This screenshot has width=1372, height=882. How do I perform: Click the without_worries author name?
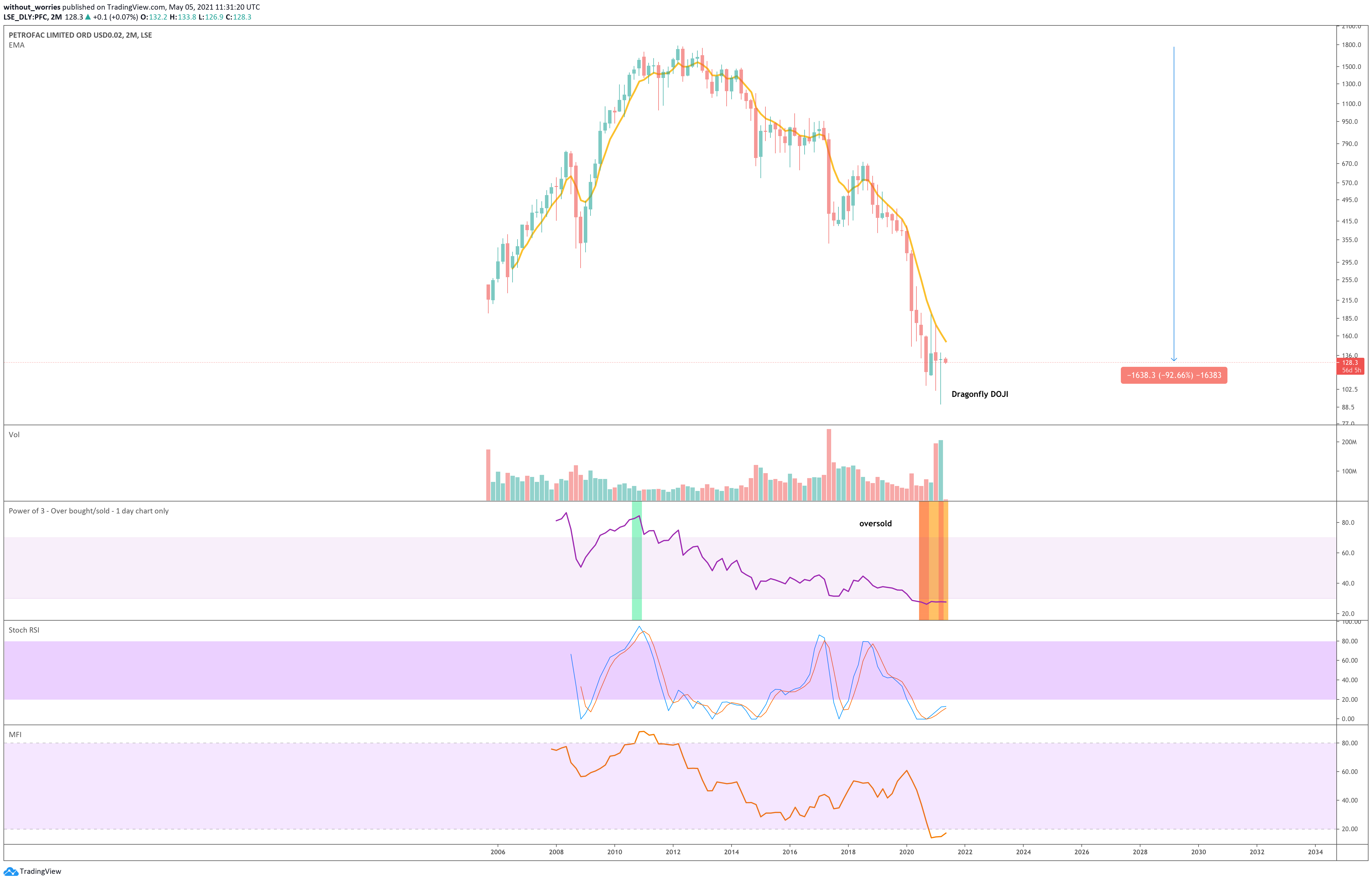pyautogui.click(x=32, y=7)
